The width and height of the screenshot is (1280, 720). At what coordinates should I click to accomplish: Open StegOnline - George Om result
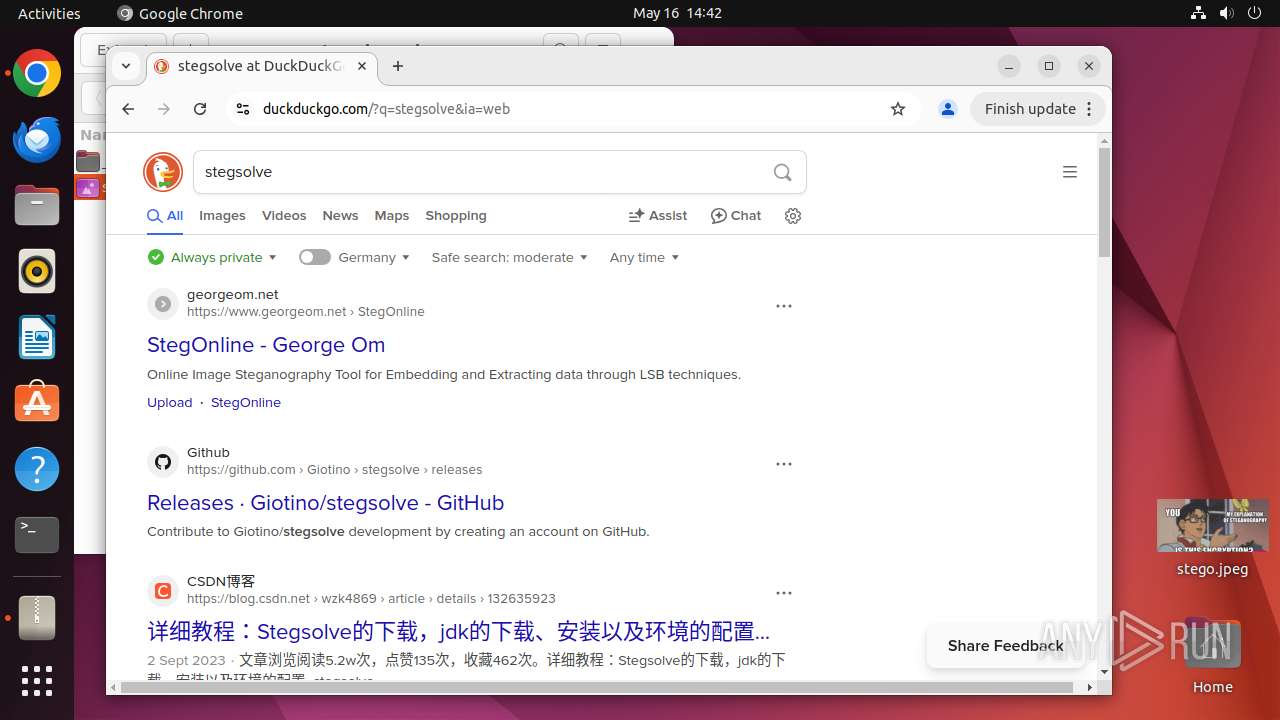click(x=266, y=345)
